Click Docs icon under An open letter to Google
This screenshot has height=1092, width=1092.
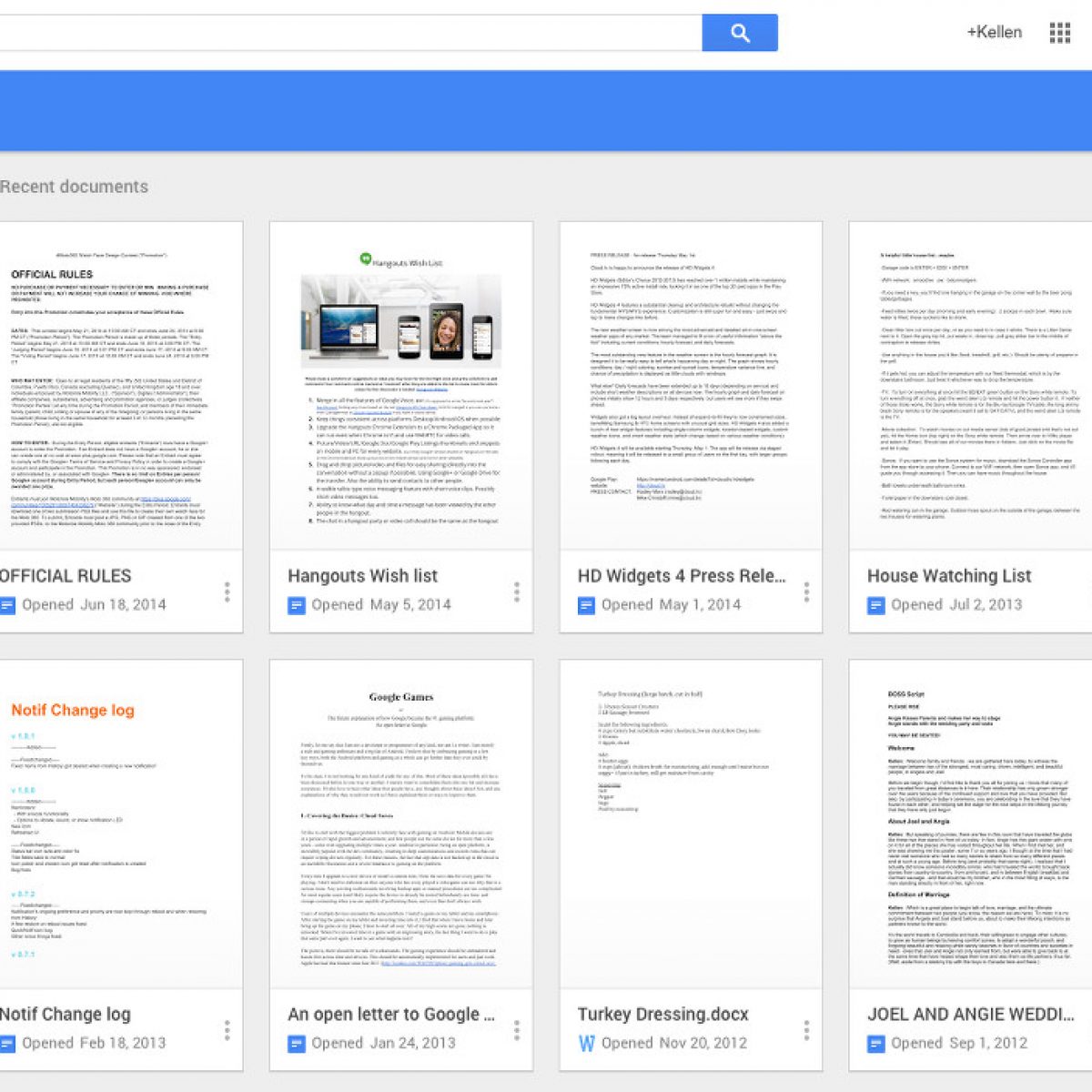(x=297, y=1043)
